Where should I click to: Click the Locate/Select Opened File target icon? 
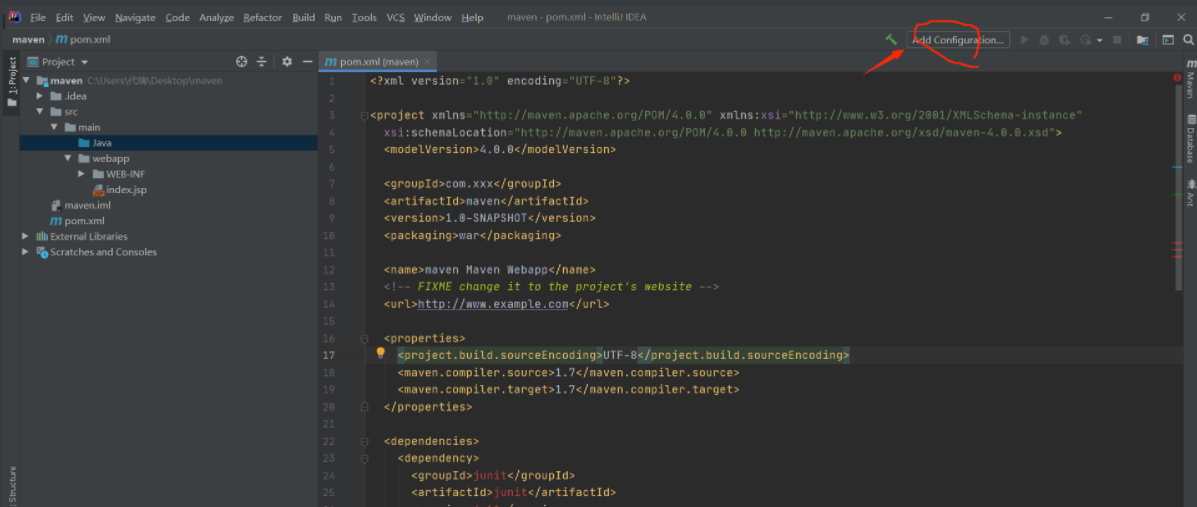[242, 62]
